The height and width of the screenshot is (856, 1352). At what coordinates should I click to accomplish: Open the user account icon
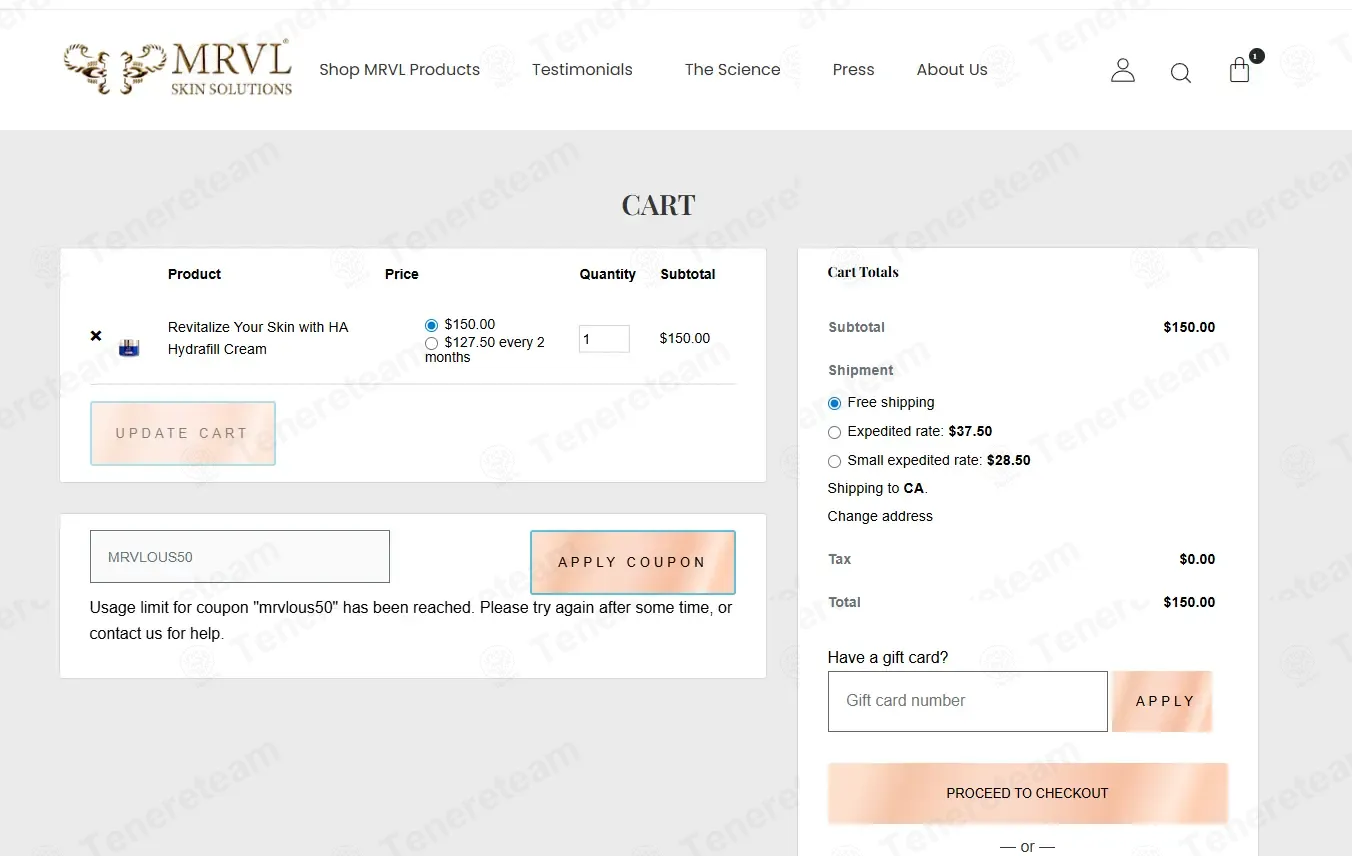[x=1123, y=70]
